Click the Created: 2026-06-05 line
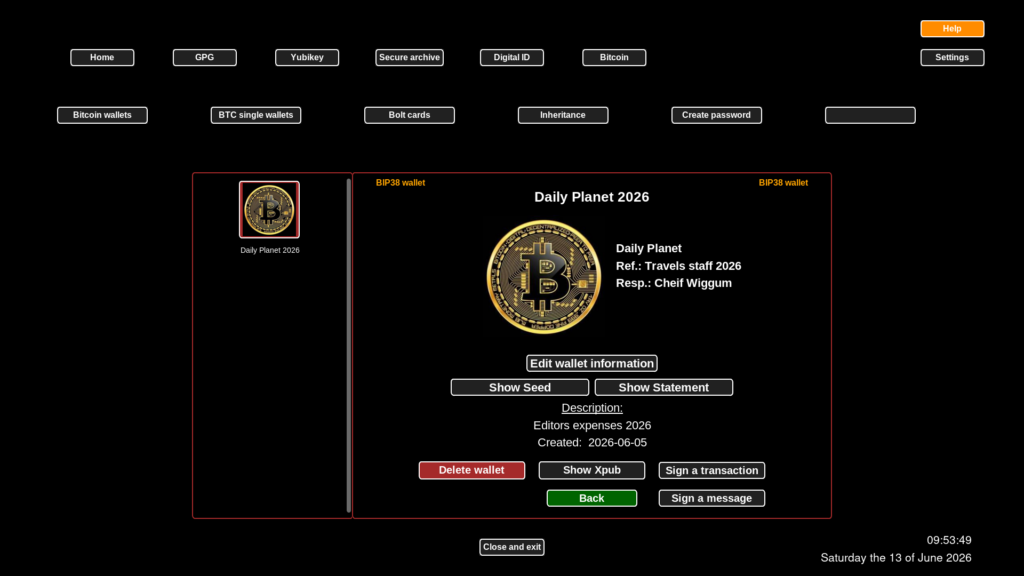 (x=592, y=443)
